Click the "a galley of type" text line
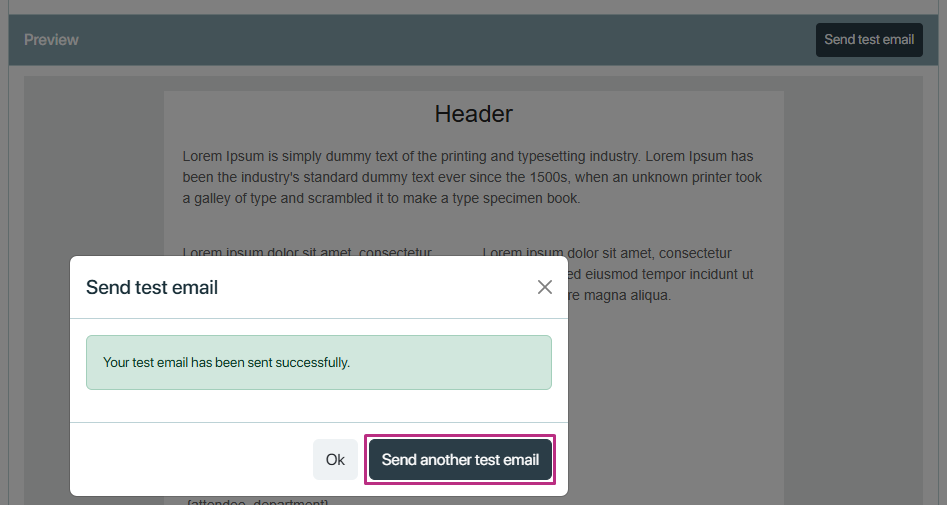Screen dimensions: 947x505 point(382,199)
